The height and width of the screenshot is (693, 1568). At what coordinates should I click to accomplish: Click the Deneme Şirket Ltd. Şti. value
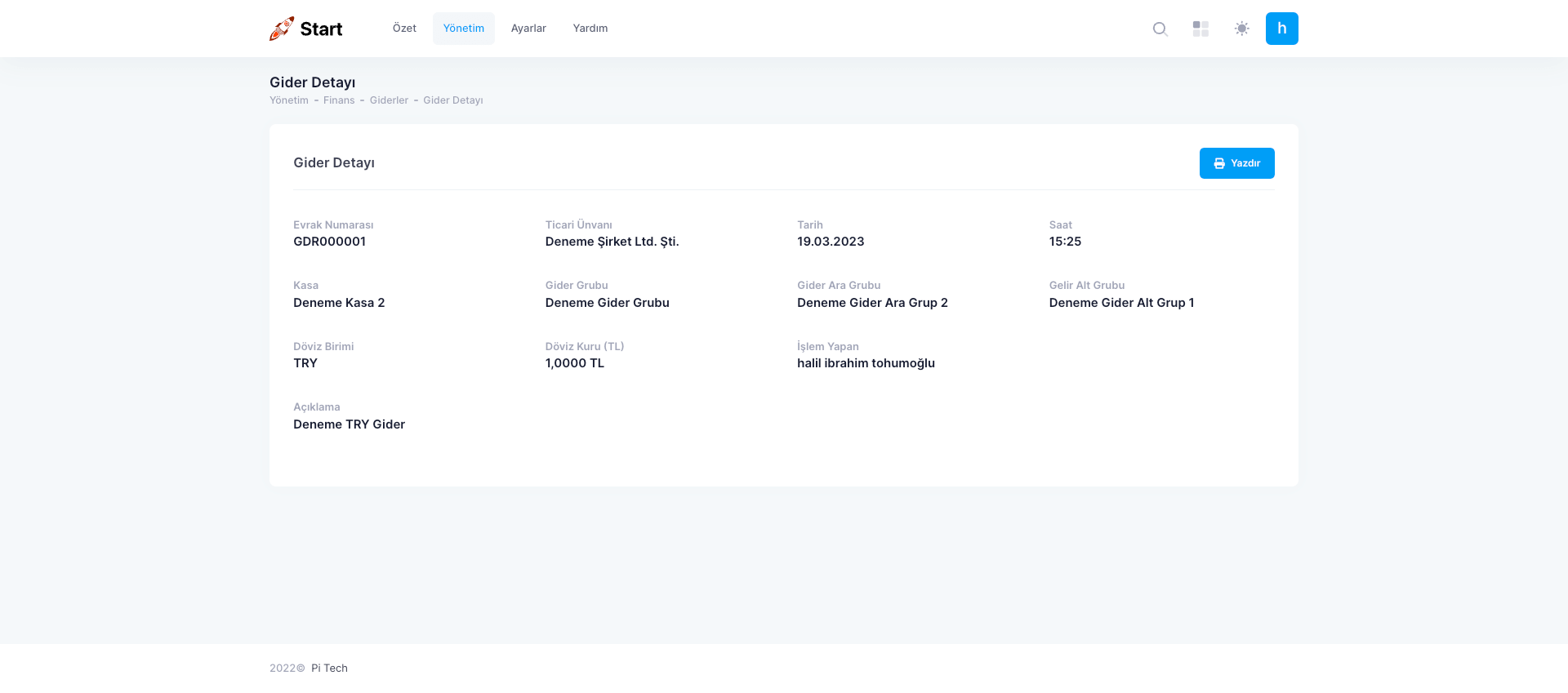point(612,242)
